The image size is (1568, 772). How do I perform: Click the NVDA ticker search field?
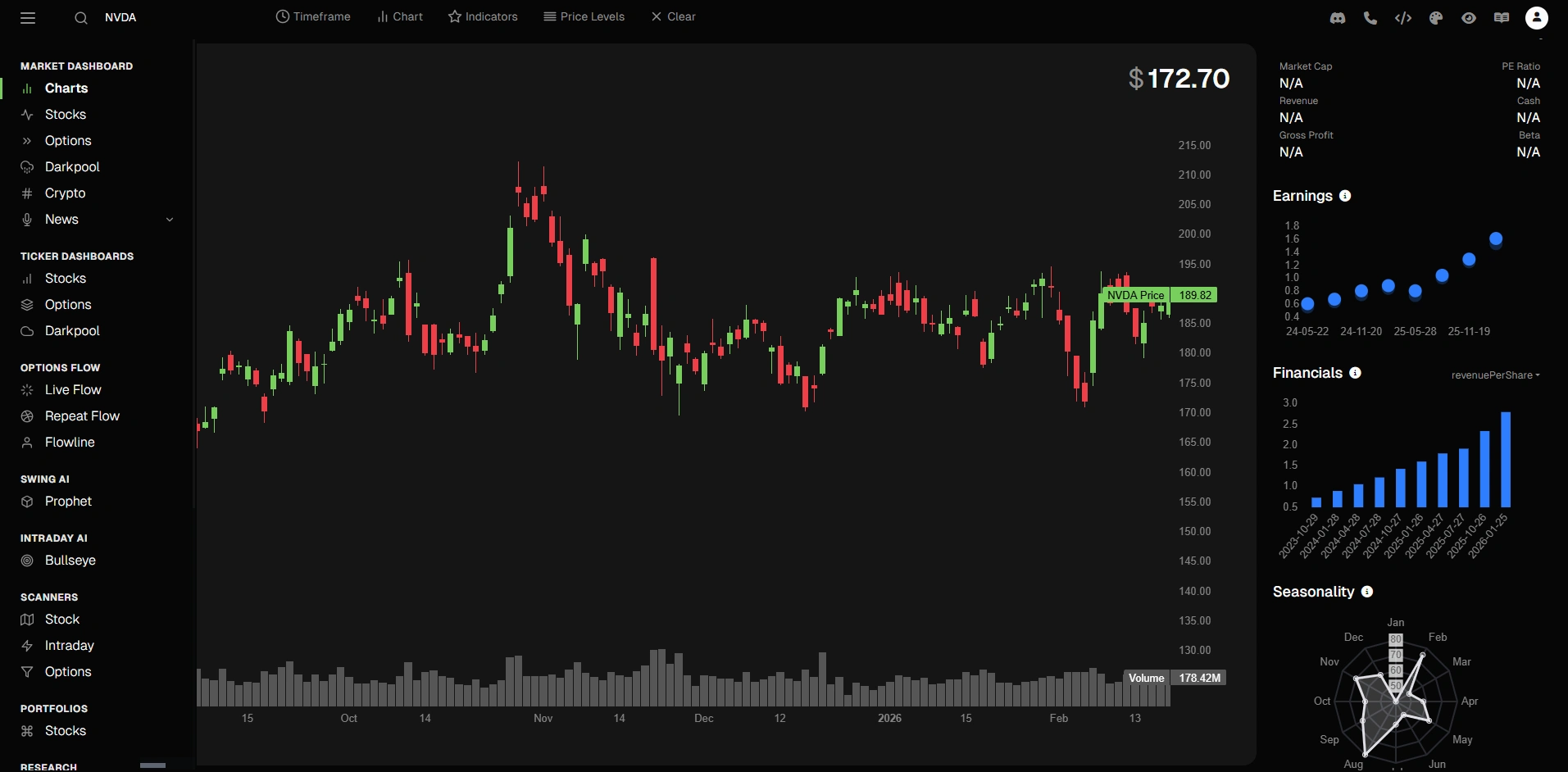120,17
